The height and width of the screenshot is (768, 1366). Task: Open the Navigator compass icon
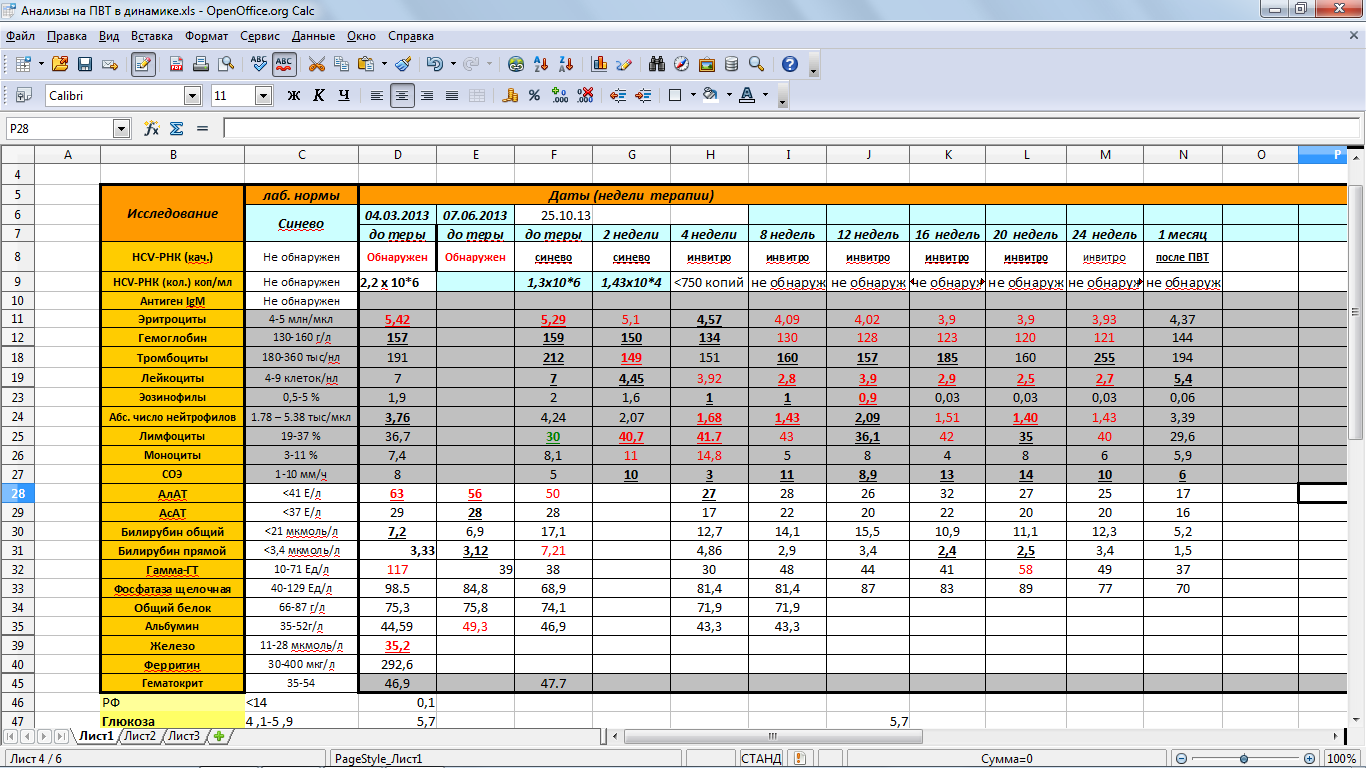pyautogui.click(x=681, y=64)
